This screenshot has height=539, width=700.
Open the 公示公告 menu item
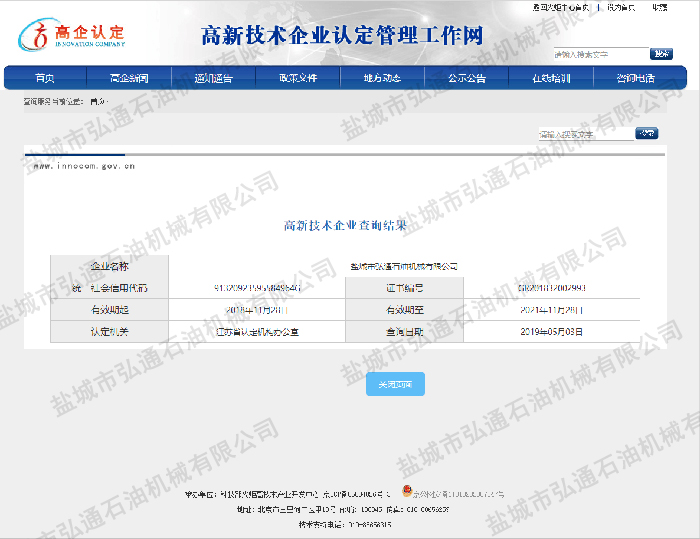tap(467, 78)
